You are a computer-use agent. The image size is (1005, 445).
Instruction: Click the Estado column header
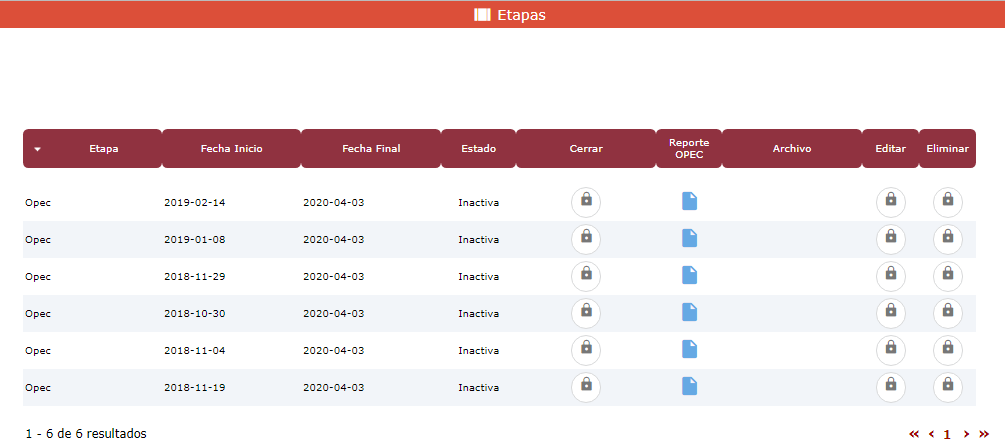tap(478, 149)
